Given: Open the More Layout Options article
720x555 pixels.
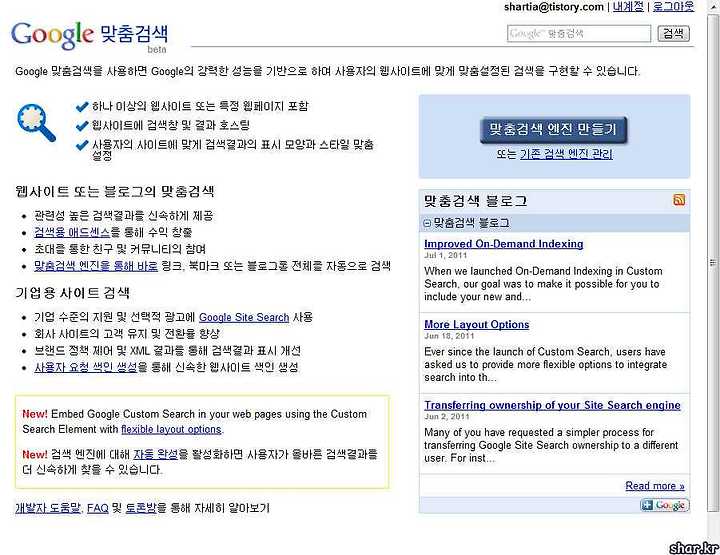Looking at the screenshot, I should [x=477, y=325].
